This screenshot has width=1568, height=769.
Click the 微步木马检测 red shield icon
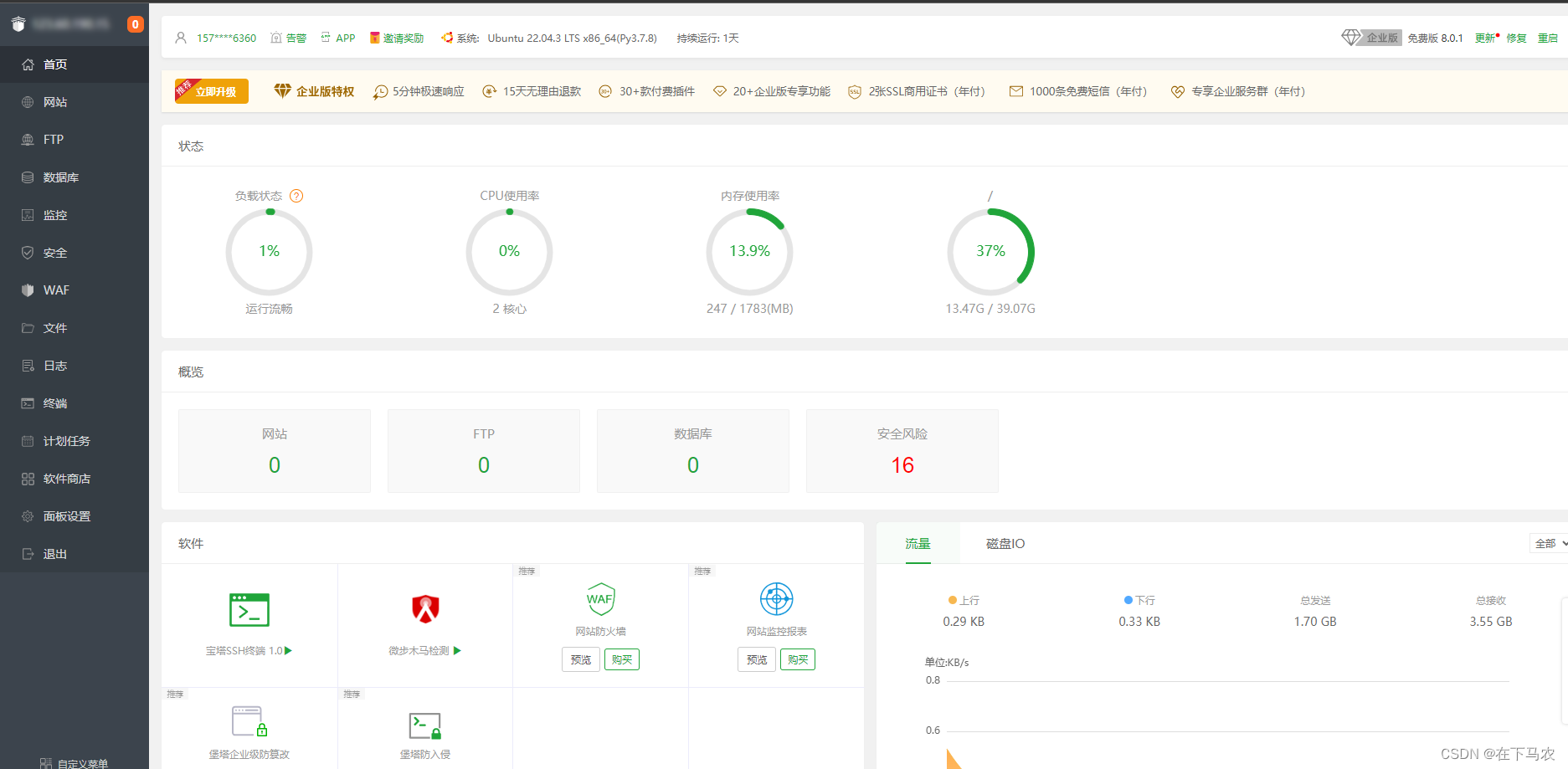point(425,608)
